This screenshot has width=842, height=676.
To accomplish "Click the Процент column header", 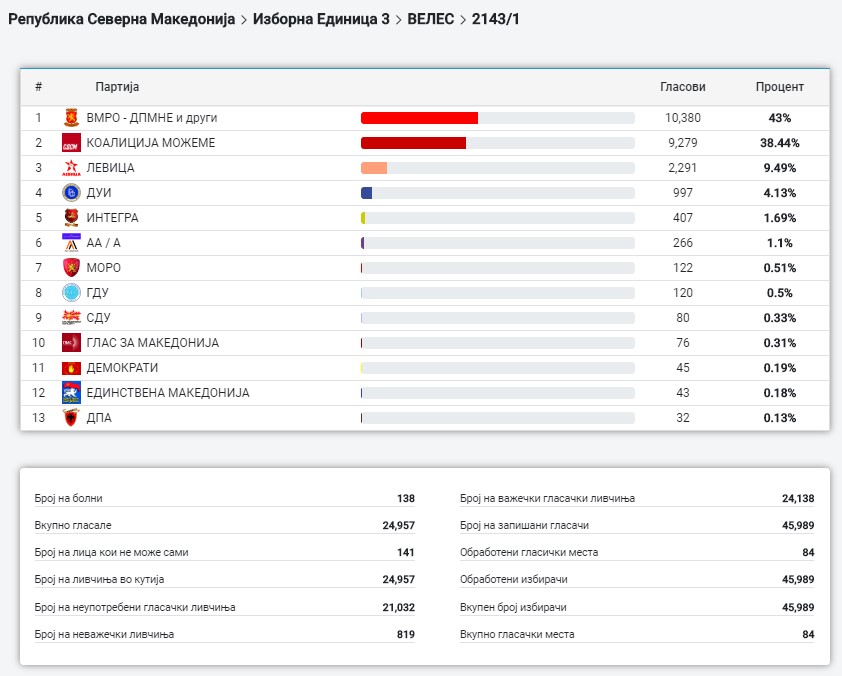I will 779,87.
